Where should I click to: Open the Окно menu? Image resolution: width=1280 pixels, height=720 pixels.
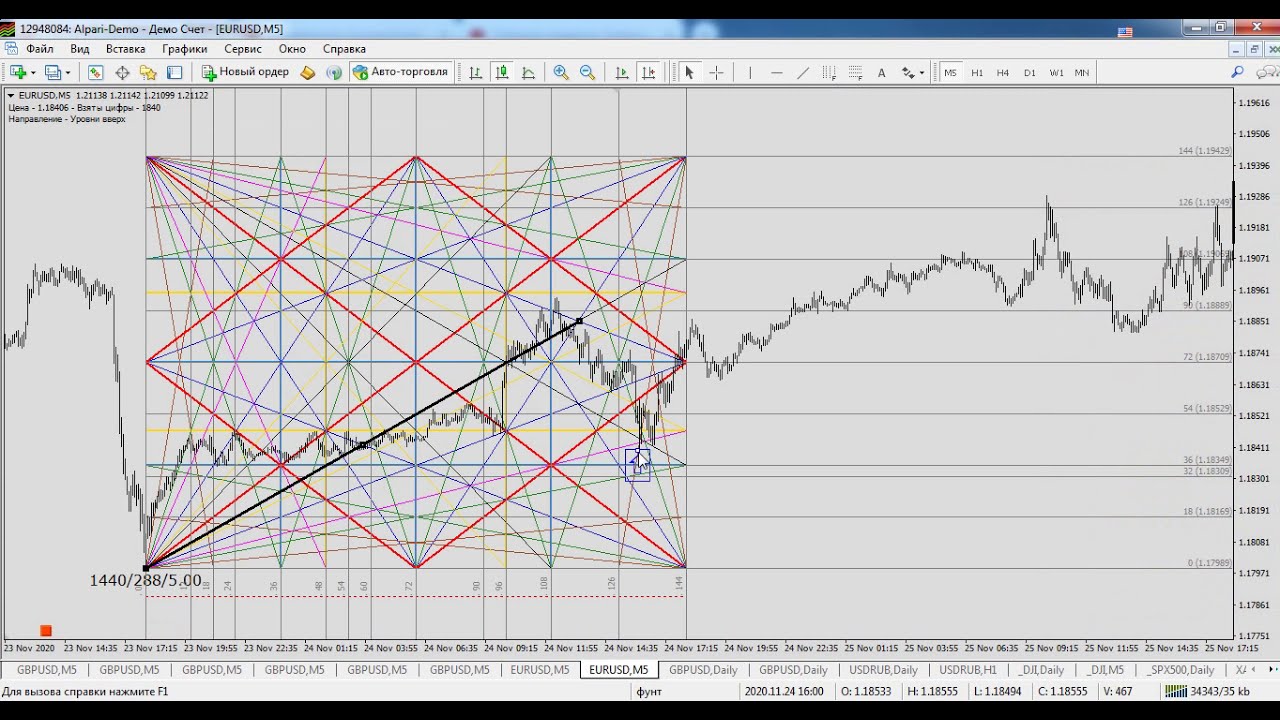pyautogui.click(x=292, y=48)
